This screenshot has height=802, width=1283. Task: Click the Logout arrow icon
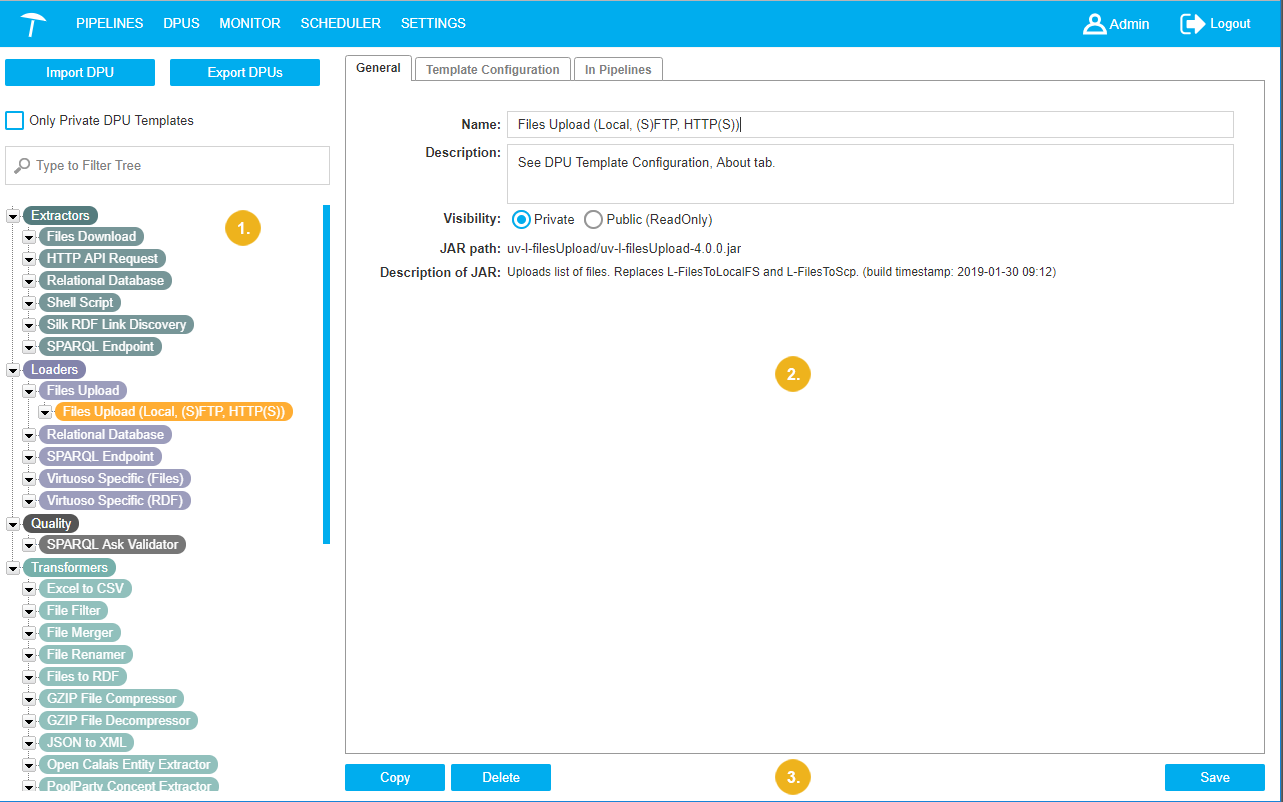[x=1192, y=24]
